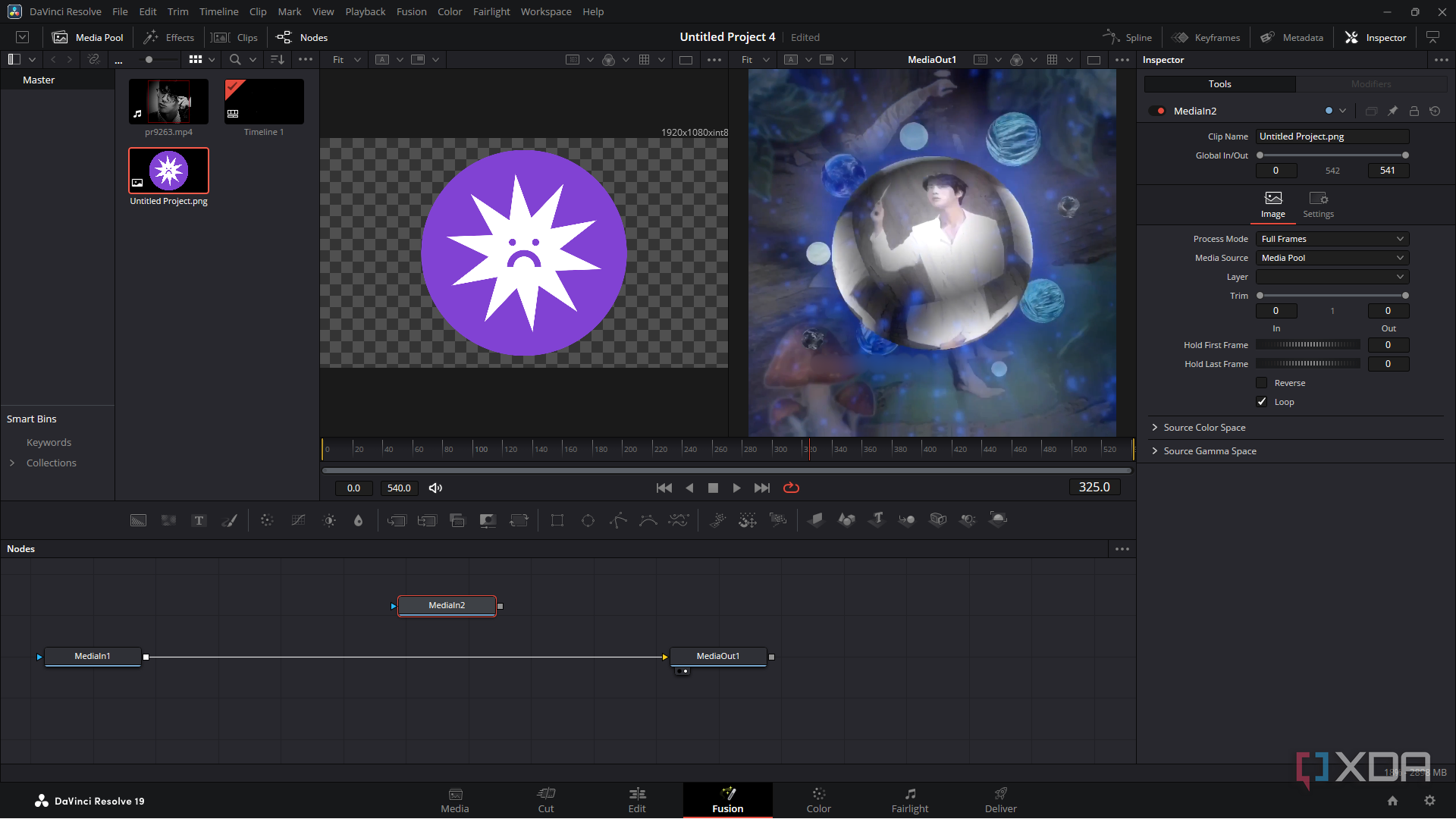Viewport: 1456px width, 819px height.
Task: Add a Matte Control node
Action: click(488, 520)
